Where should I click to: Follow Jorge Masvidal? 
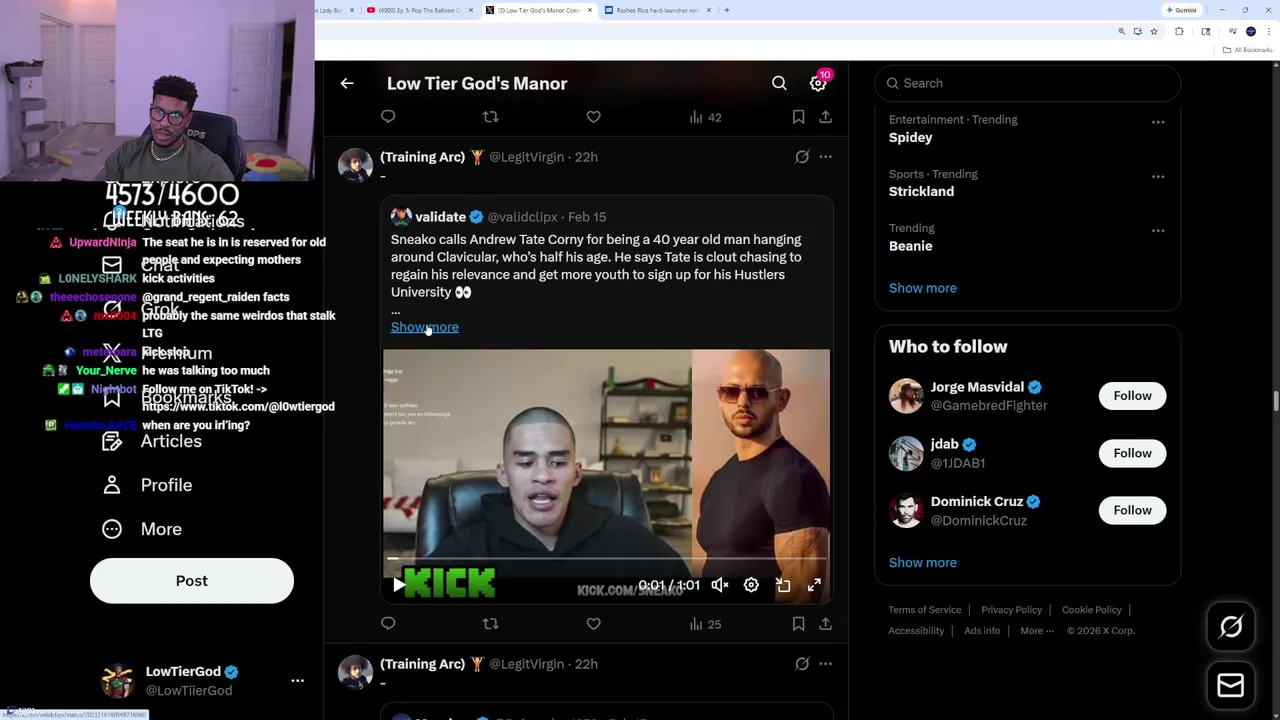pos(1132,396)
